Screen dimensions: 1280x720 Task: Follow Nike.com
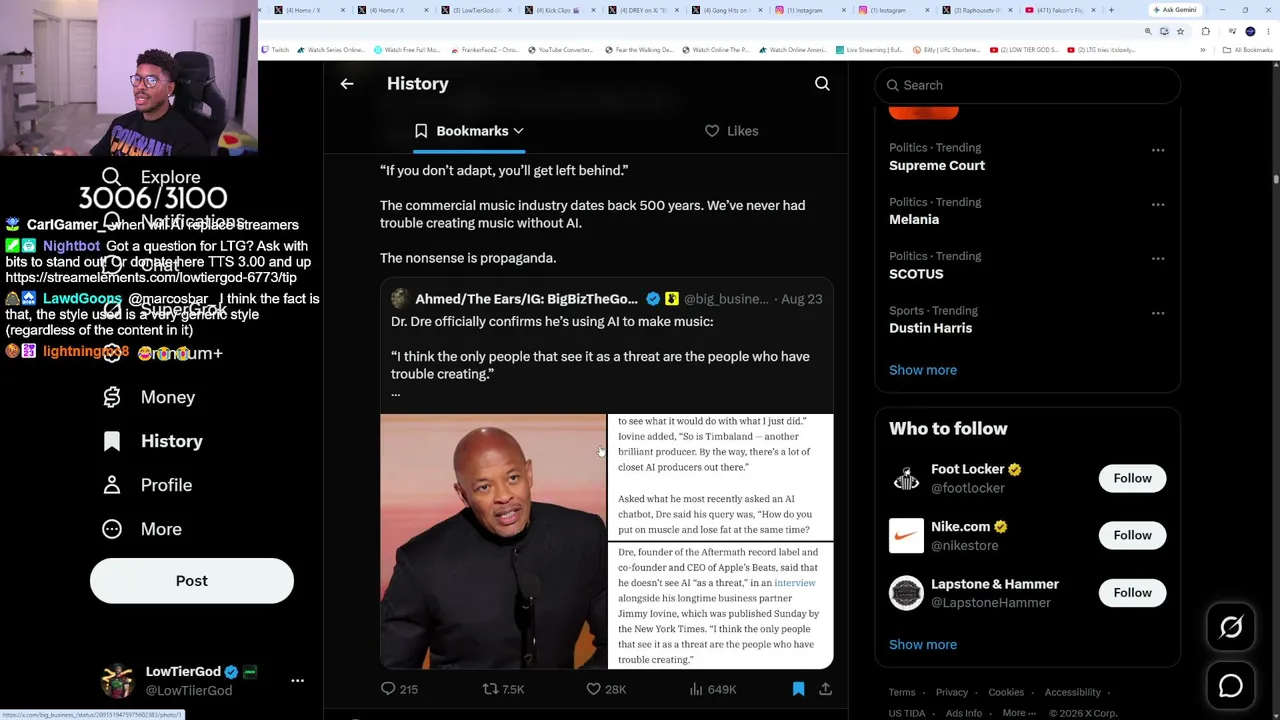tap(1133, 535)
